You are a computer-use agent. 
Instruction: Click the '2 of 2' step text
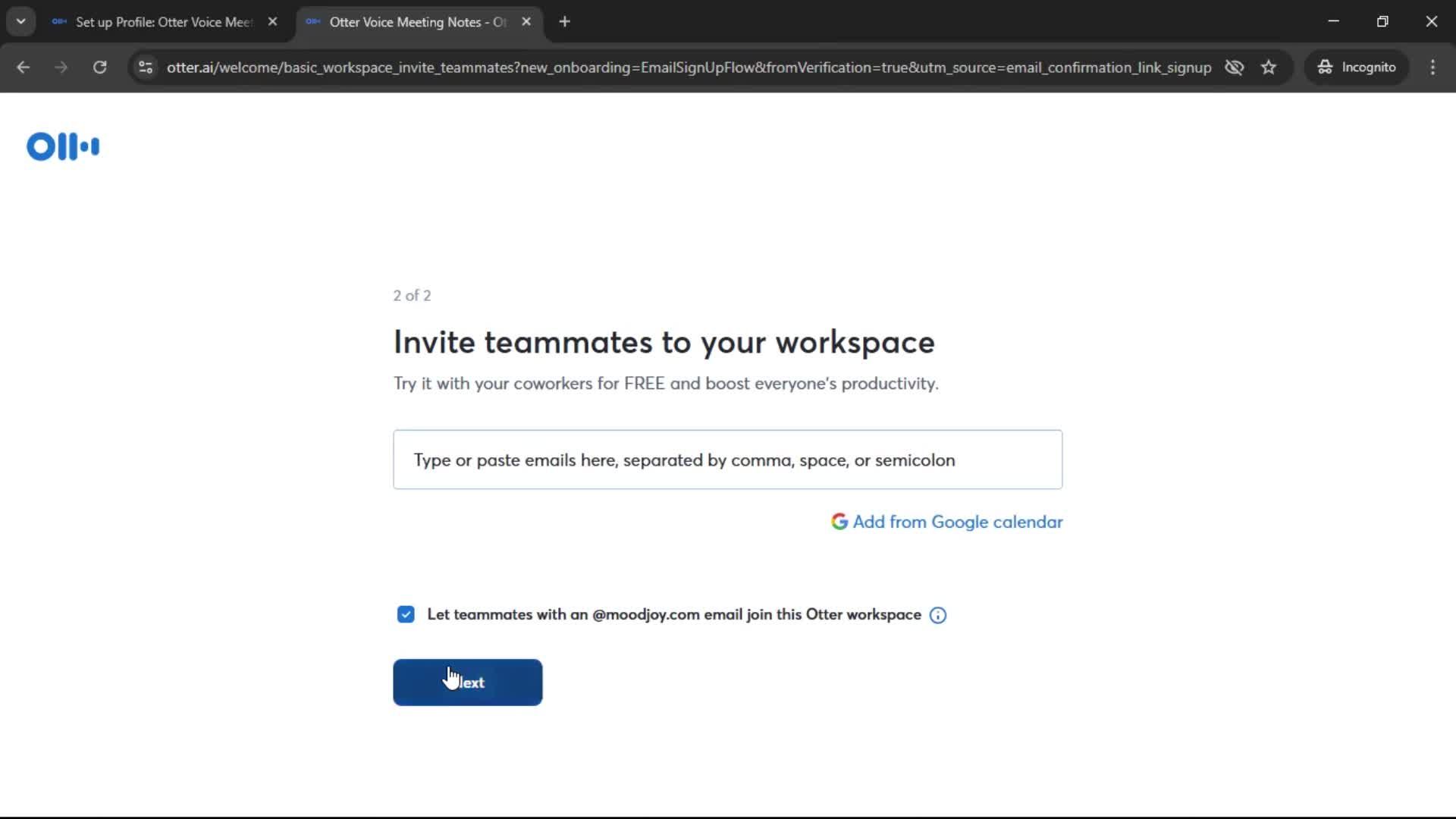pyautogui.click(x=412, y=296)
